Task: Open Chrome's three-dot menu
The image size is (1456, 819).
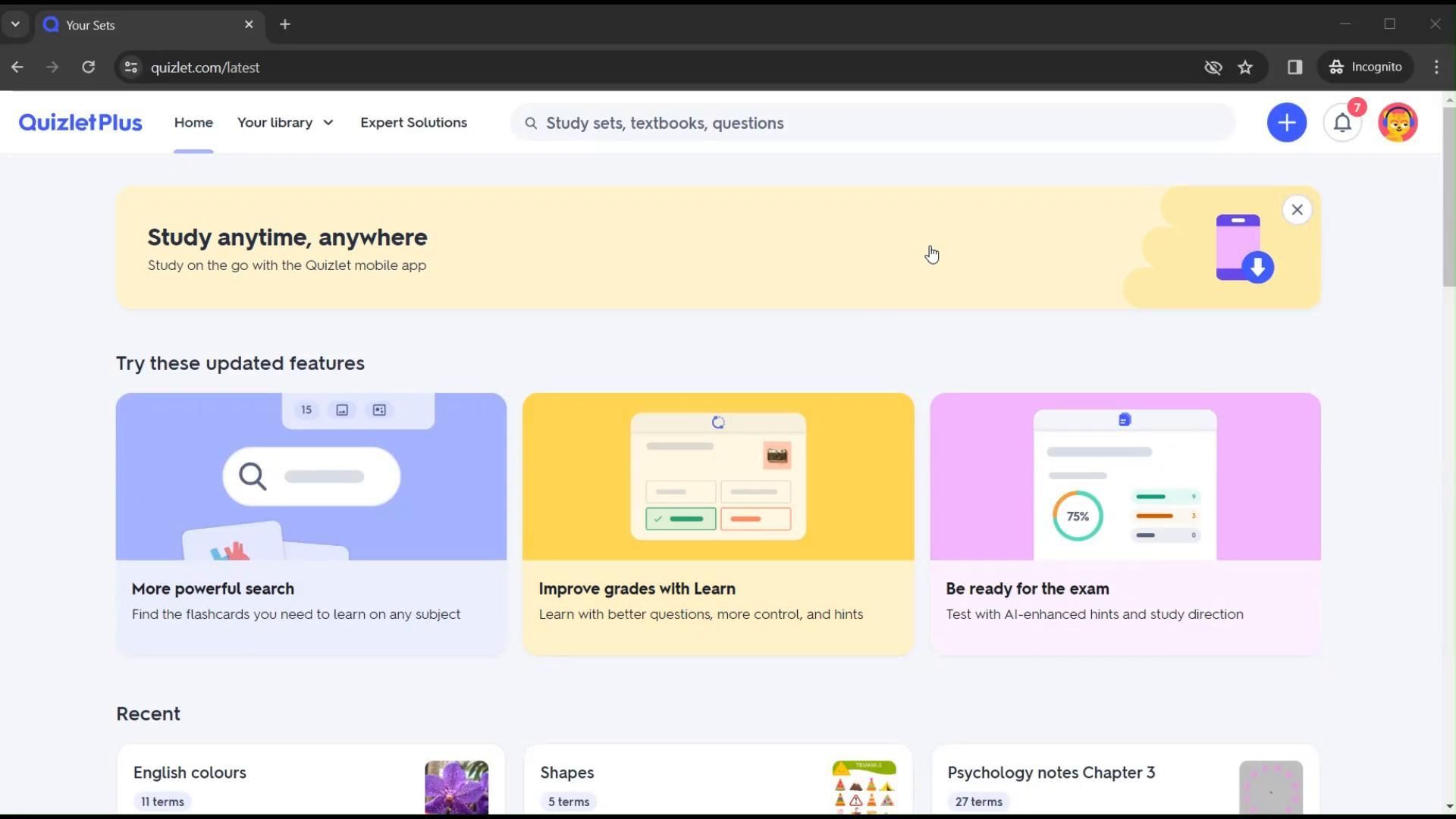Action: [x=1436, y=67]
